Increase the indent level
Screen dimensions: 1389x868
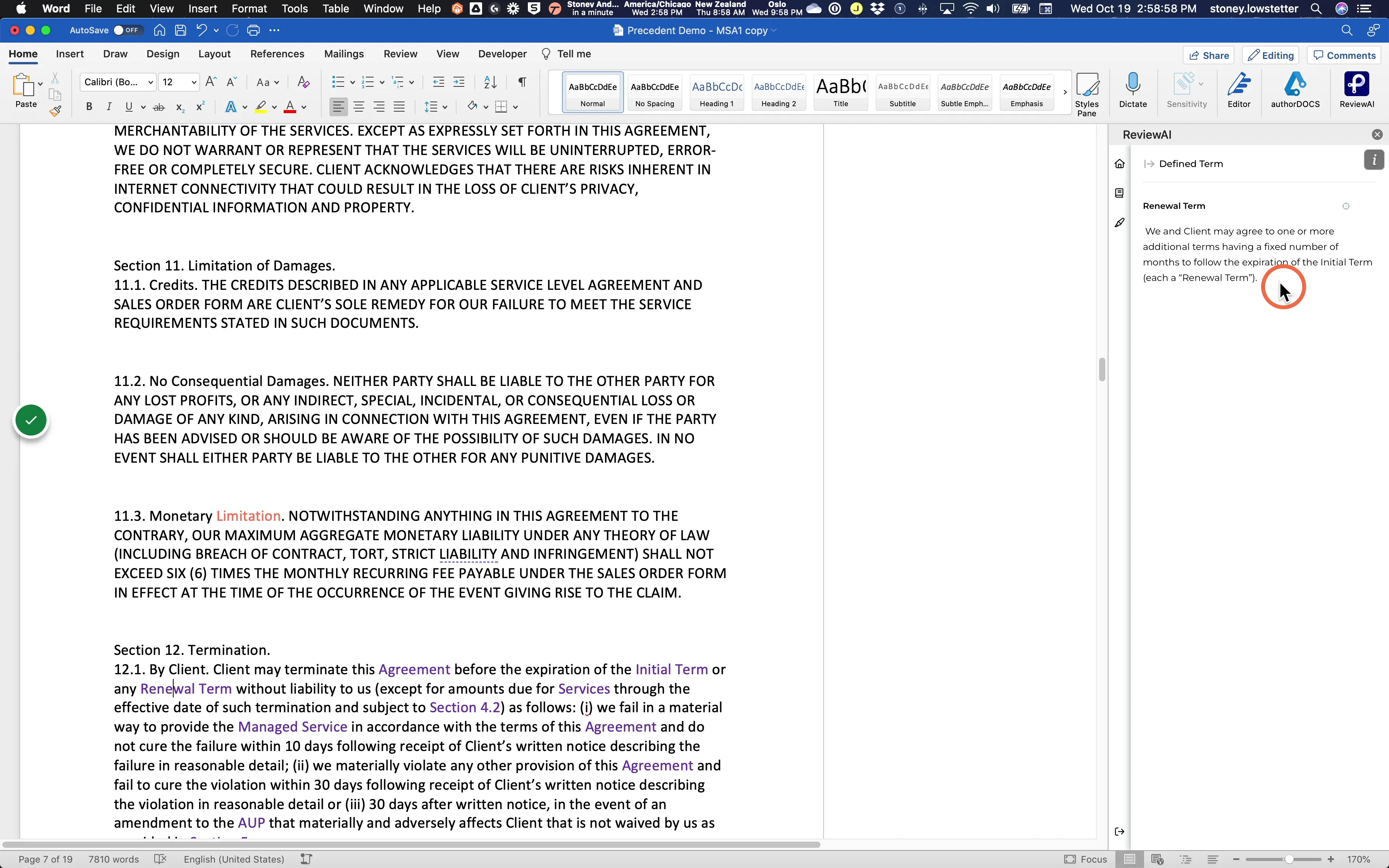click(x=459, y=82)
